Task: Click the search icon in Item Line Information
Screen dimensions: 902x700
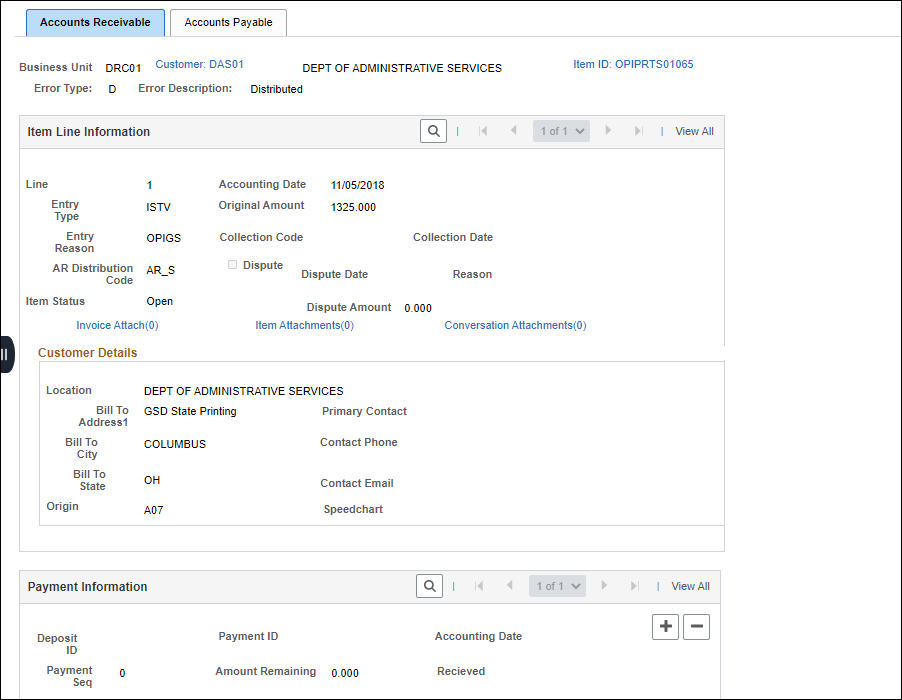Action: pyautogui.click(x=433, y=131)
